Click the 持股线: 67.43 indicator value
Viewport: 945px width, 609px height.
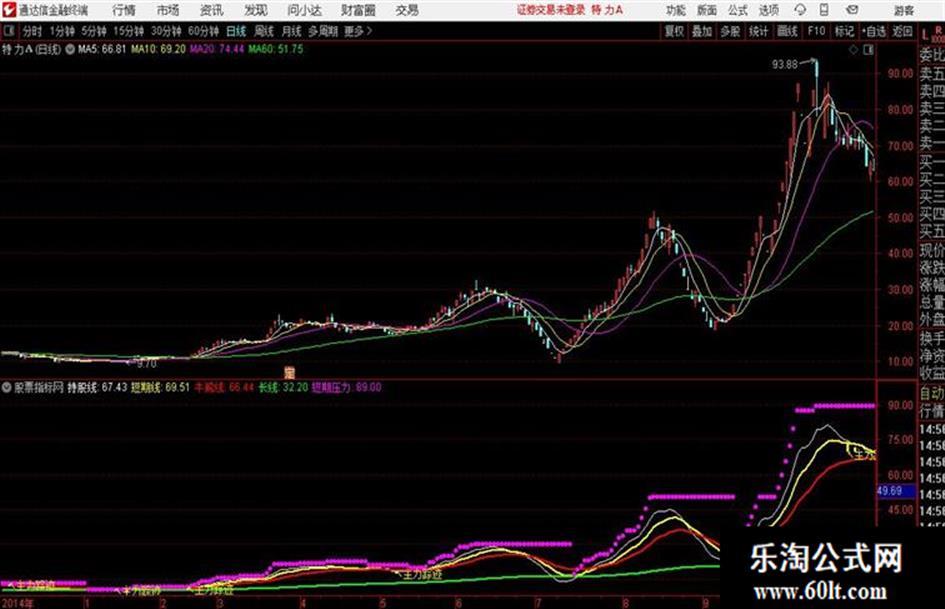coord(97,387)
